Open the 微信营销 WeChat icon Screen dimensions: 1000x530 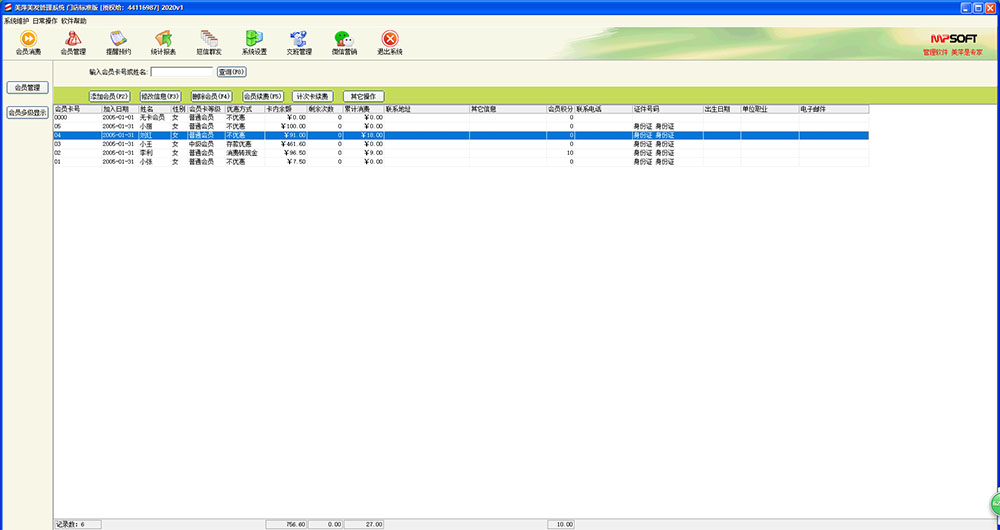pyautogui.click(x=344, y=41)
